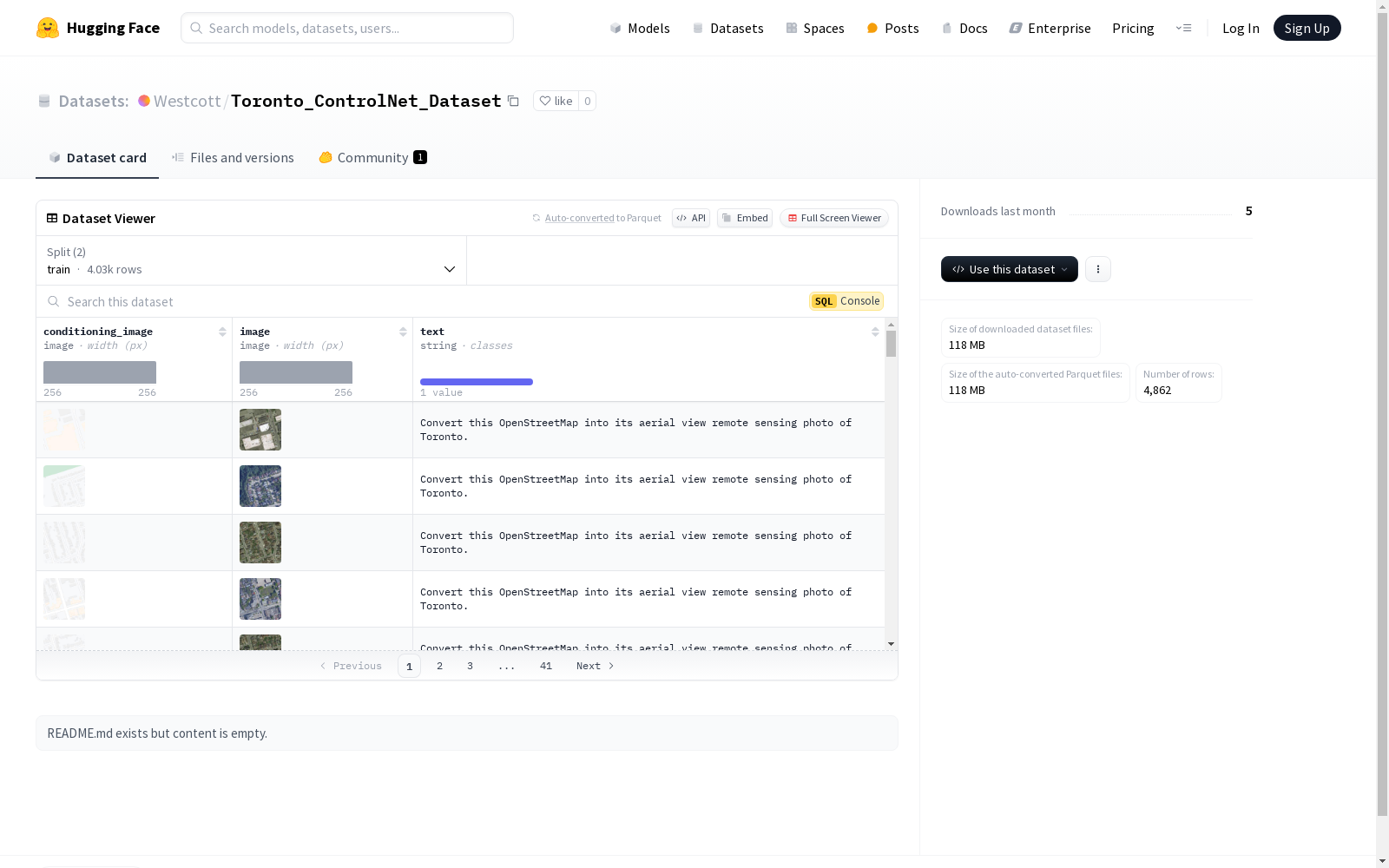Viewport: 1389px width, 868px height.
Task: Click the README.md exists but content is empty notice
Action: coord(467,733)
